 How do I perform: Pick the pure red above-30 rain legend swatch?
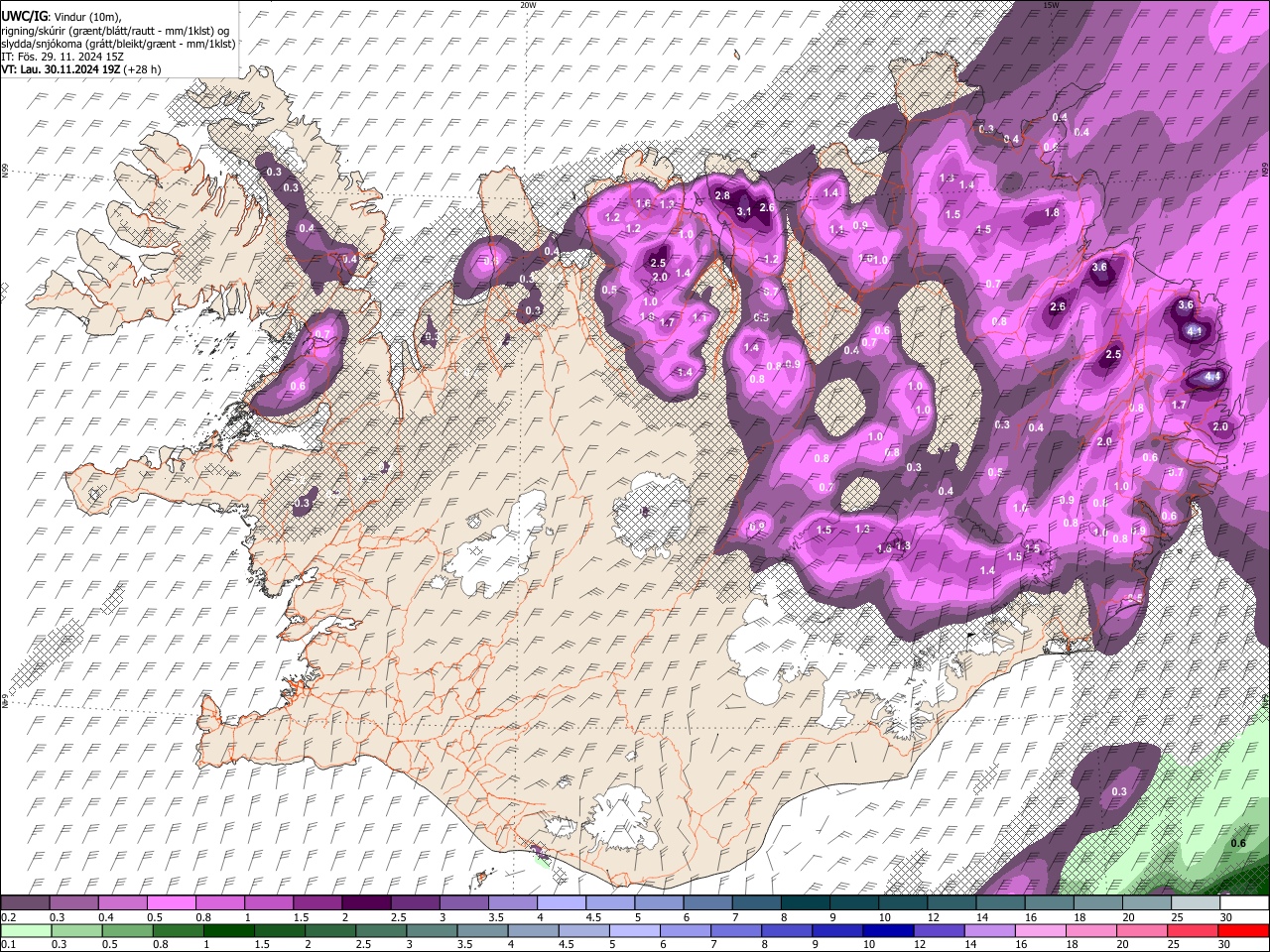[x=1244, y=930]
